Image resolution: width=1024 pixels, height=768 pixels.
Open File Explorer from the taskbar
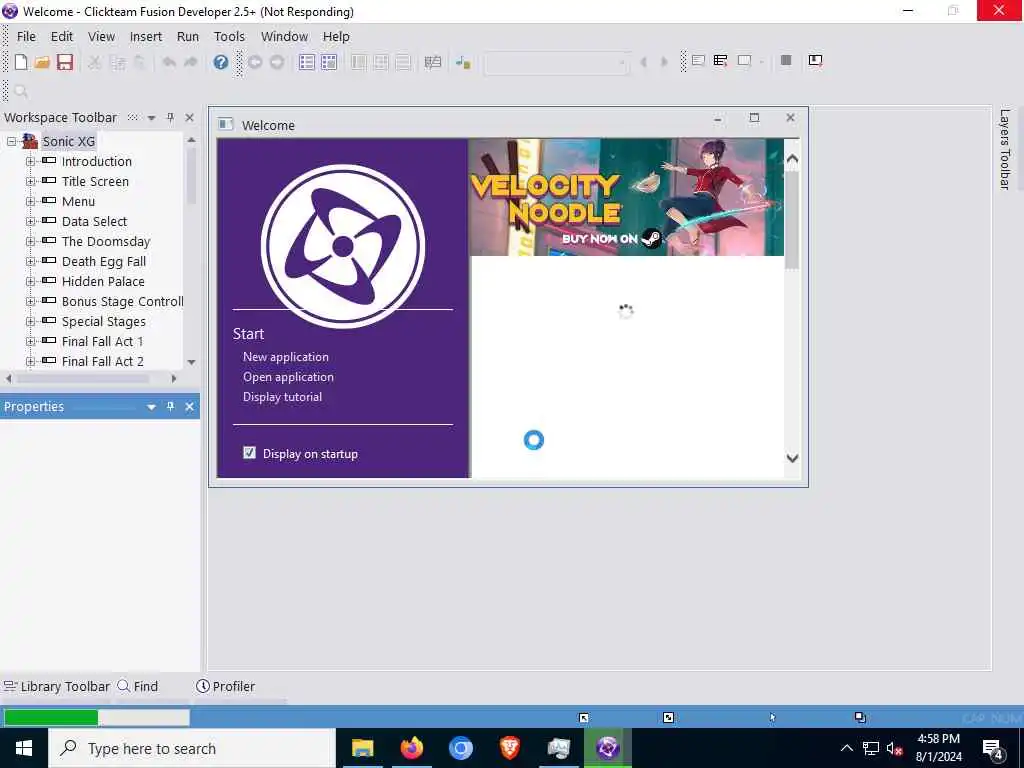pyautogui.click(x=362, y=748)
